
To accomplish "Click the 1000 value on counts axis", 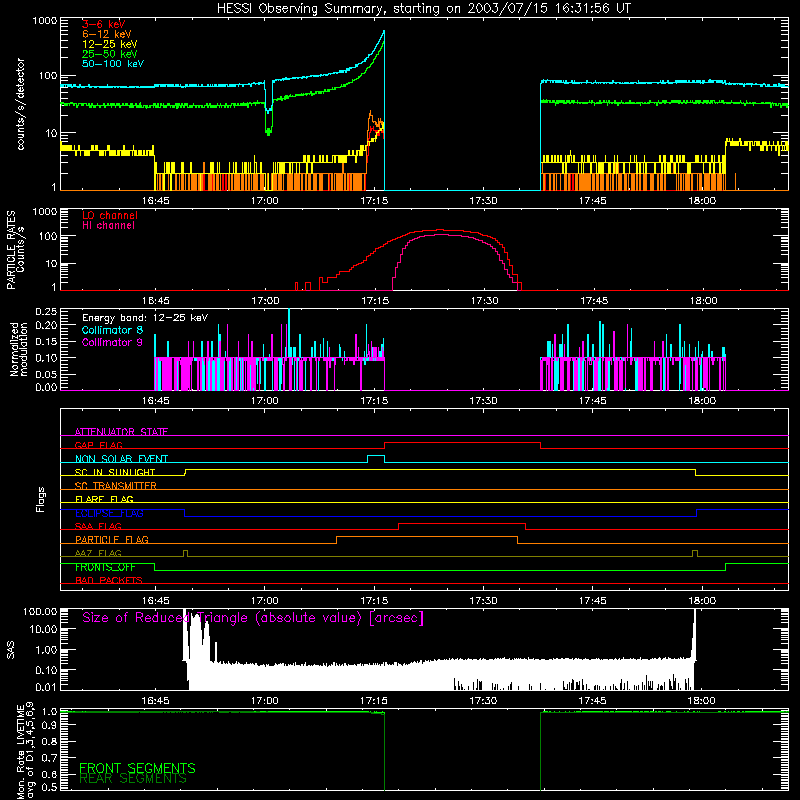I will click(45, 21).
